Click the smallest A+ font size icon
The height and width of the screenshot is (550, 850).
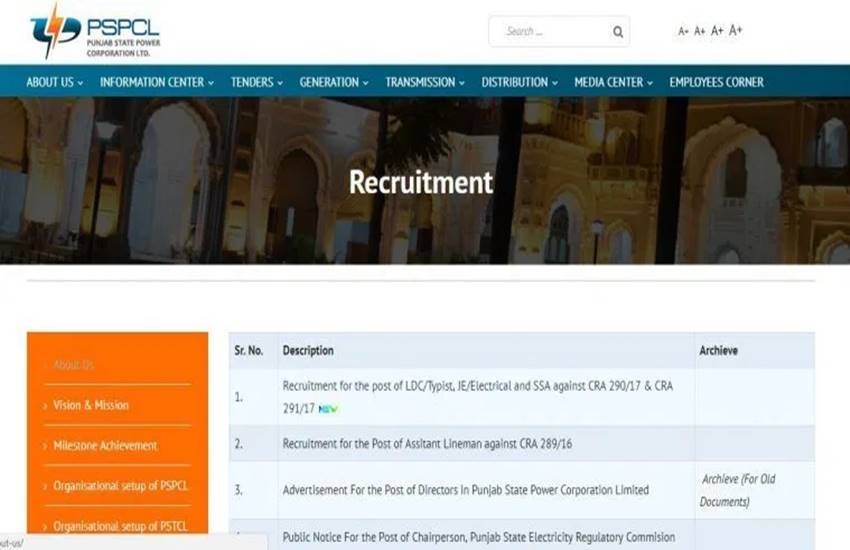click(x=684, y=32)
